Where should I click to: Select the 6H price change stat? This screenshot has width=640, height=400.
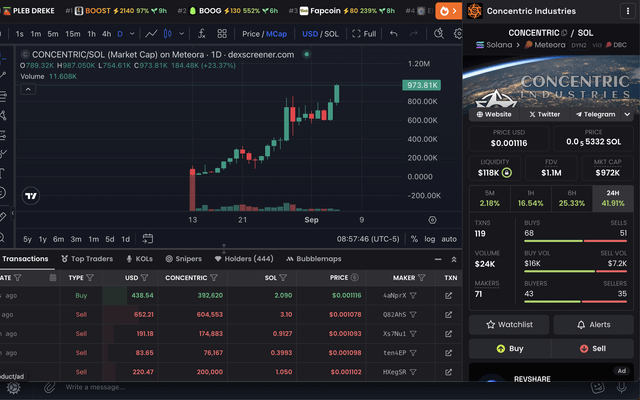571,198
